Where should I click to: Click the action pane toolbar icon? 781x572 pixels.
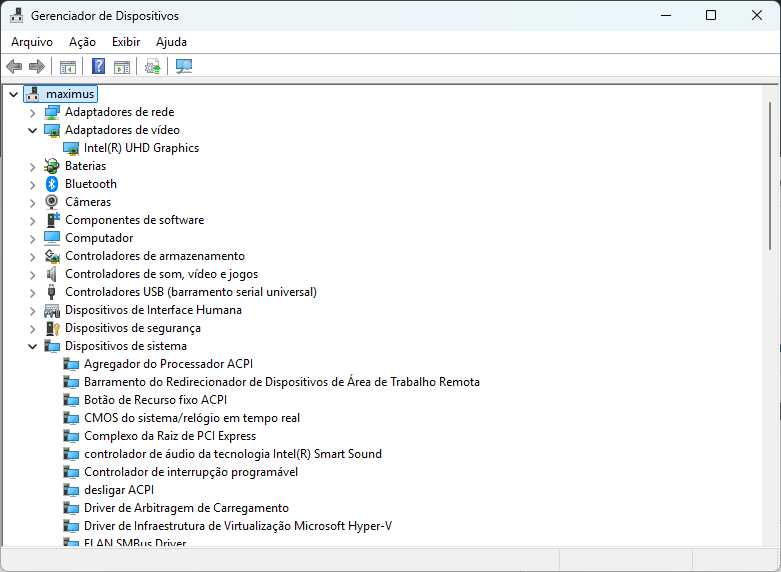pos(122,66)
